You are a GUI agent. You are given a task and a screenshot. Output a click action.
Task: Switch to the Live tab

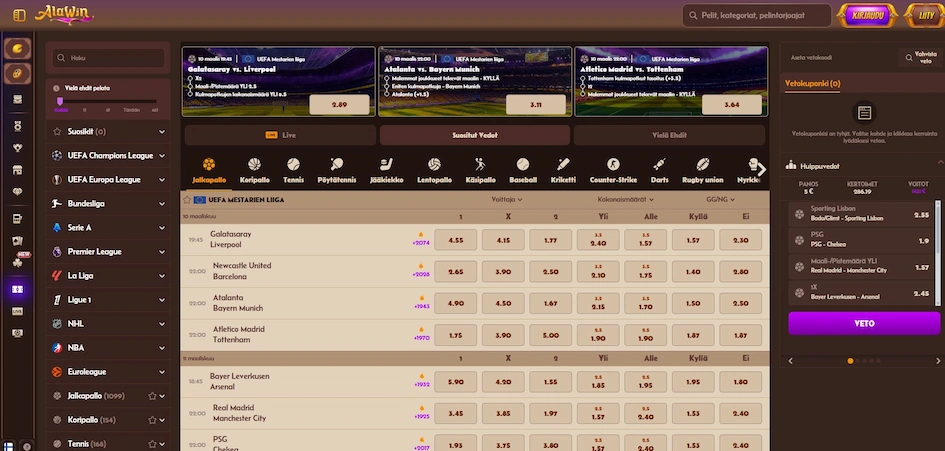(280, 136)
